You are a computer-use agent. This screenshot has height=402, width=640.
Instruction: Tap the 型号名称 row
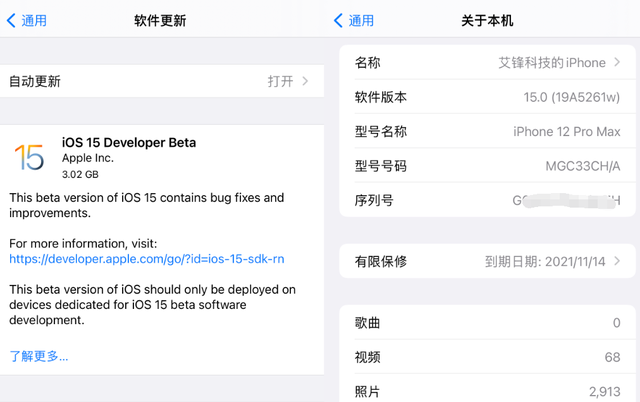click(x=488, y=131)
